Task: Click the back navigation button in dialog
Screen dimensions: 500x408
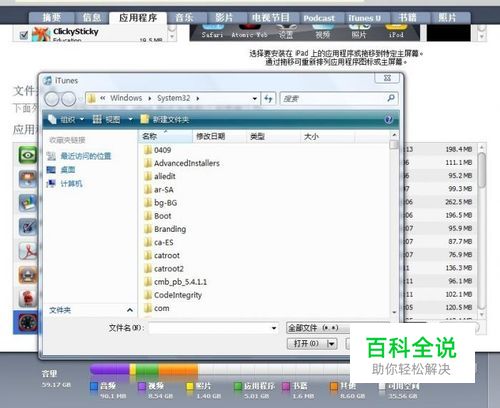Action: (x=52, y=99)
